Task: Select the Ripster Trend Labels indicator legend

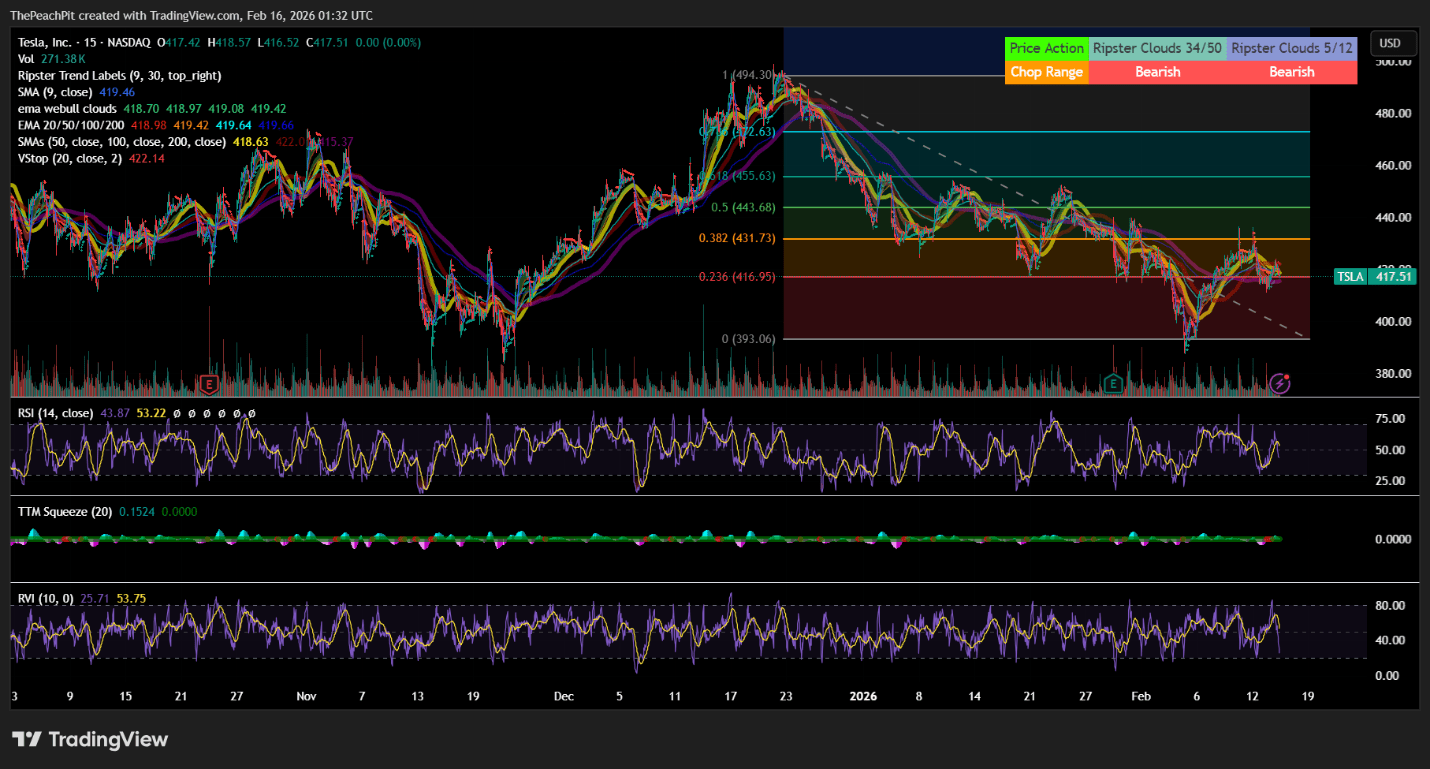Action: (x=120, y=75)
